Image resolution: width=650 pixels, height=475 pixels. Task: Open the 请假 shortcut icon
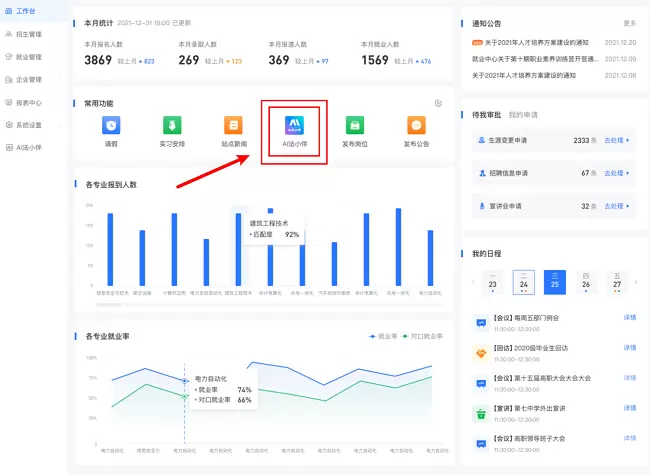(x=111, y=125)
